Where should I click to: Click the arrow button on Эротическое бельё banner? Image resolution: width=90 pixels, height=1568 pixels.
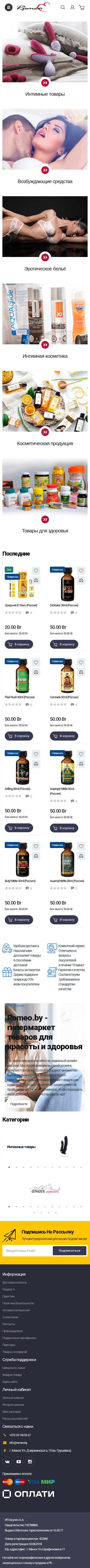click(x=45, y=257)
